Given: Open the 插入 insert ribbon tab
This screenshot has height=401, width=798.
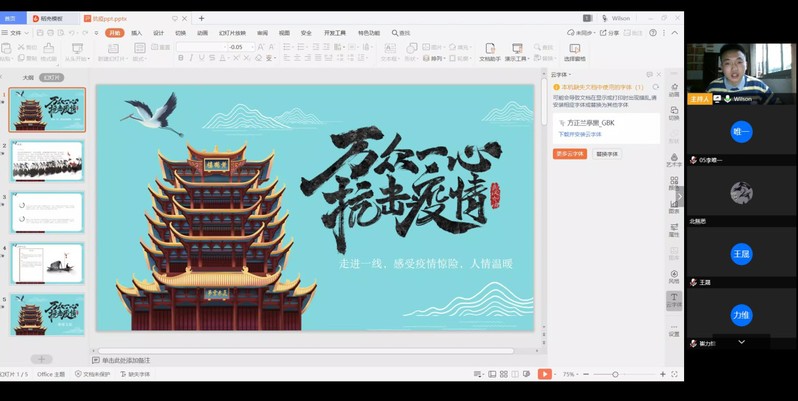Looking at the screenshot, I should click(136, 33).
